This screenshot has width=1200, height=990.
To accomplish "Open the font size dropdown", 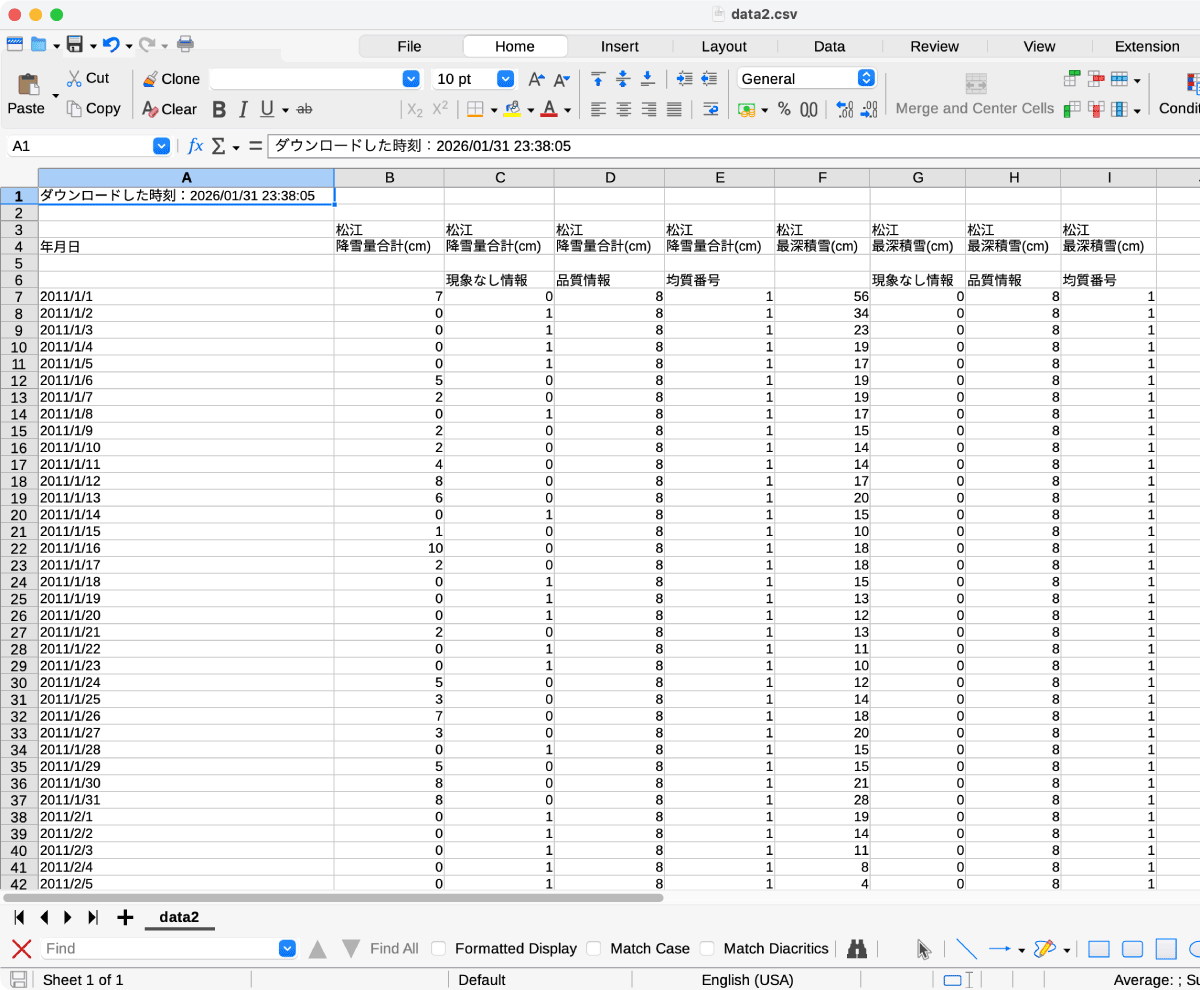I will 505,79.
